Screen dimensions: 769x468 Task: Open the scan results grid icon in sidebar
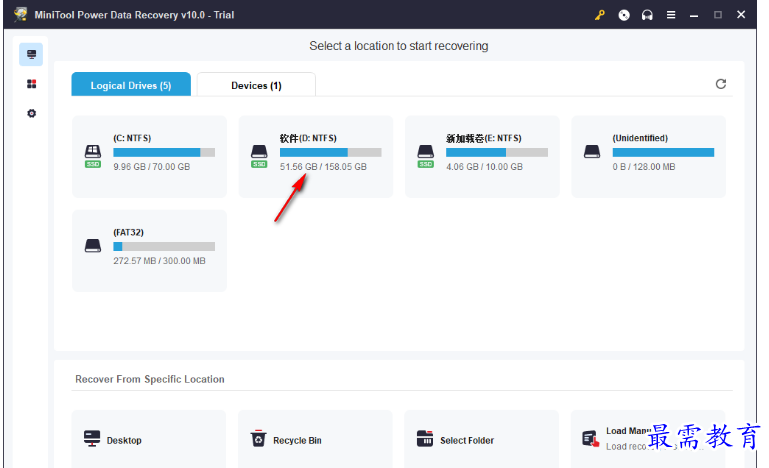(31, 84)
